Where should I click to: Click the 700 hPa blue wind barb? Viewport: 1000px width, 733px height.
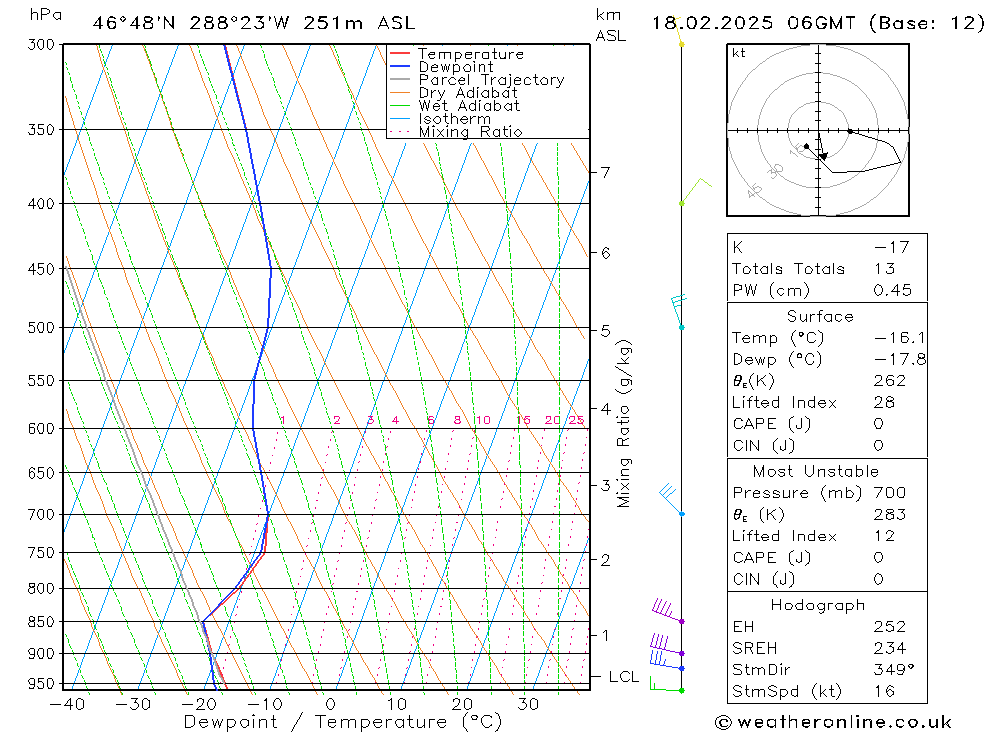(670, 500)
